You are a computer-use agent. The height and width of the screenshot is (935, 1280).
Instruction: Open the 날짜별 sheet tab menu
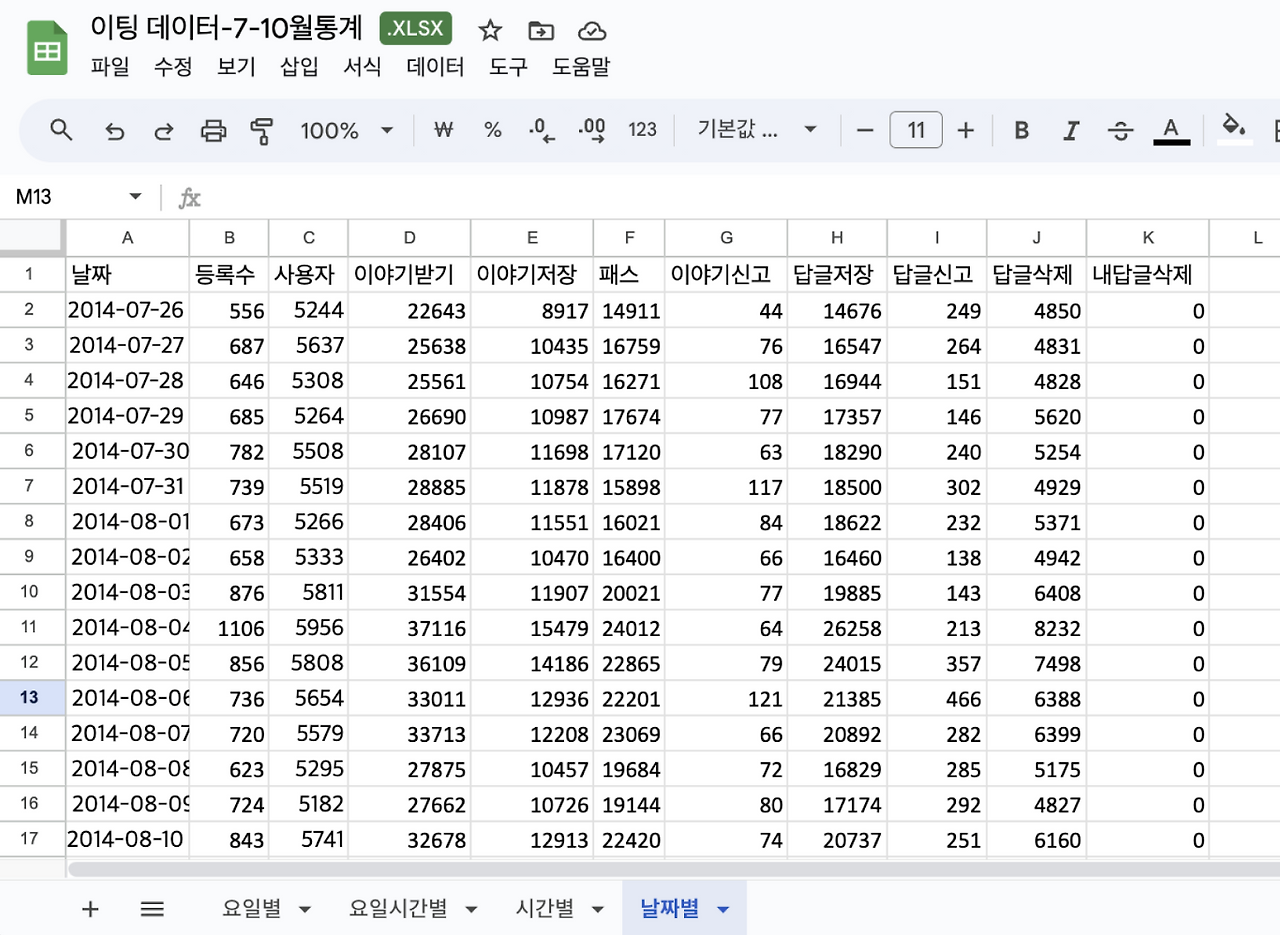[x=723, y=908]
